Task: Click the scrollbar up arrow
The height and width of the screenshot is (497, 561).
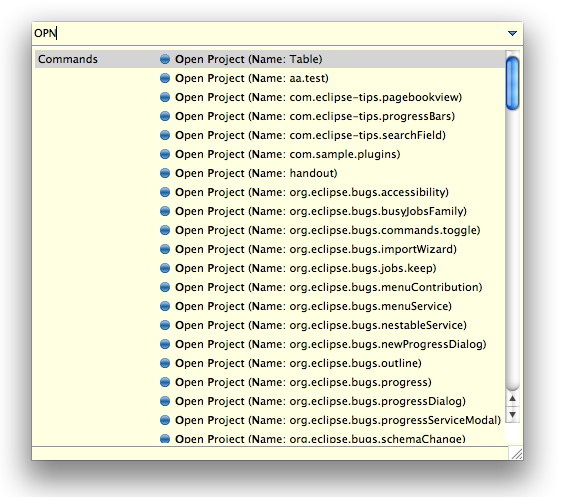Action: [x=512, y=399]
